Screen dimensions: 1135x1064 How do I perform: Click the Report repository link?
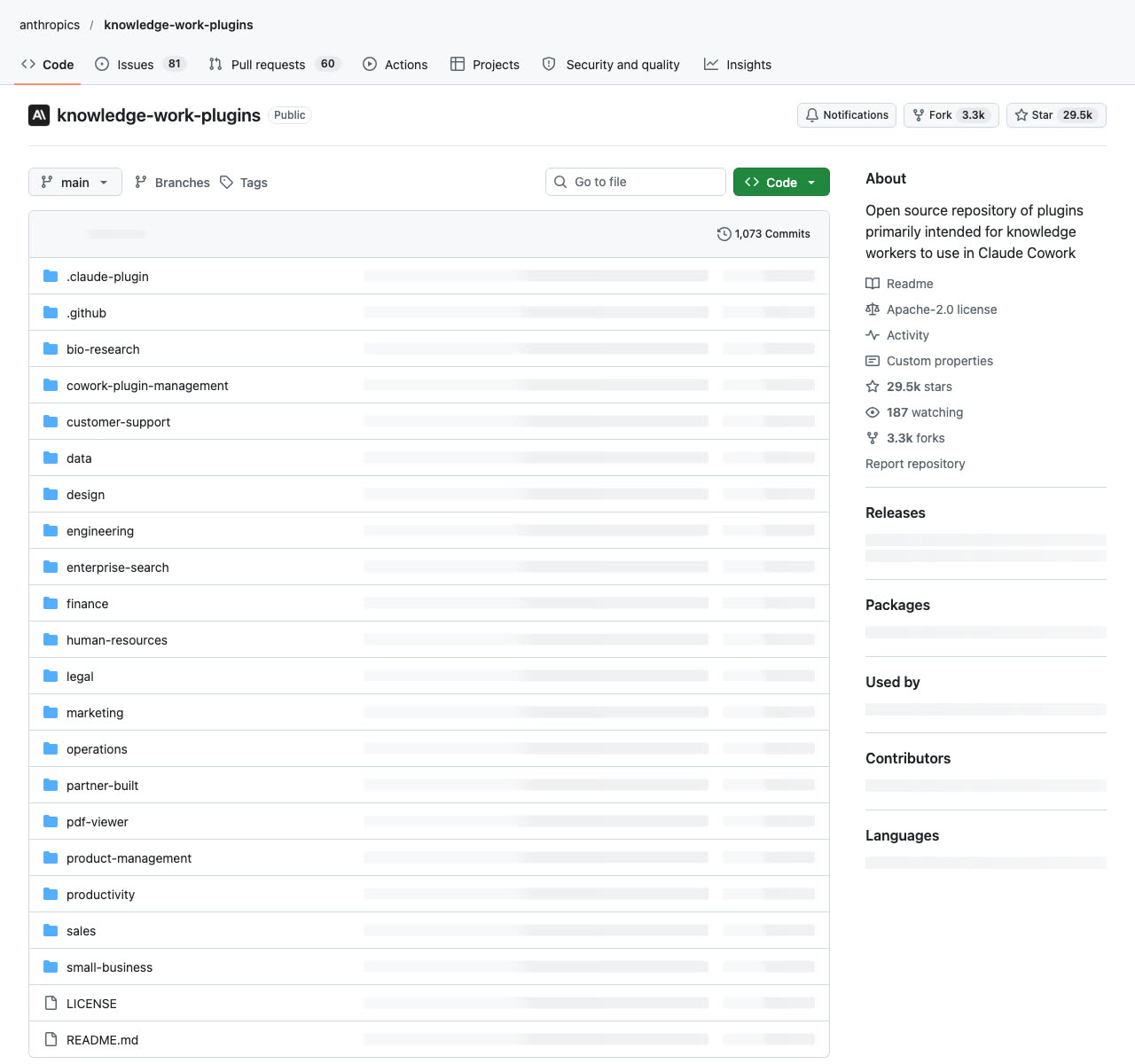point(915,464)
